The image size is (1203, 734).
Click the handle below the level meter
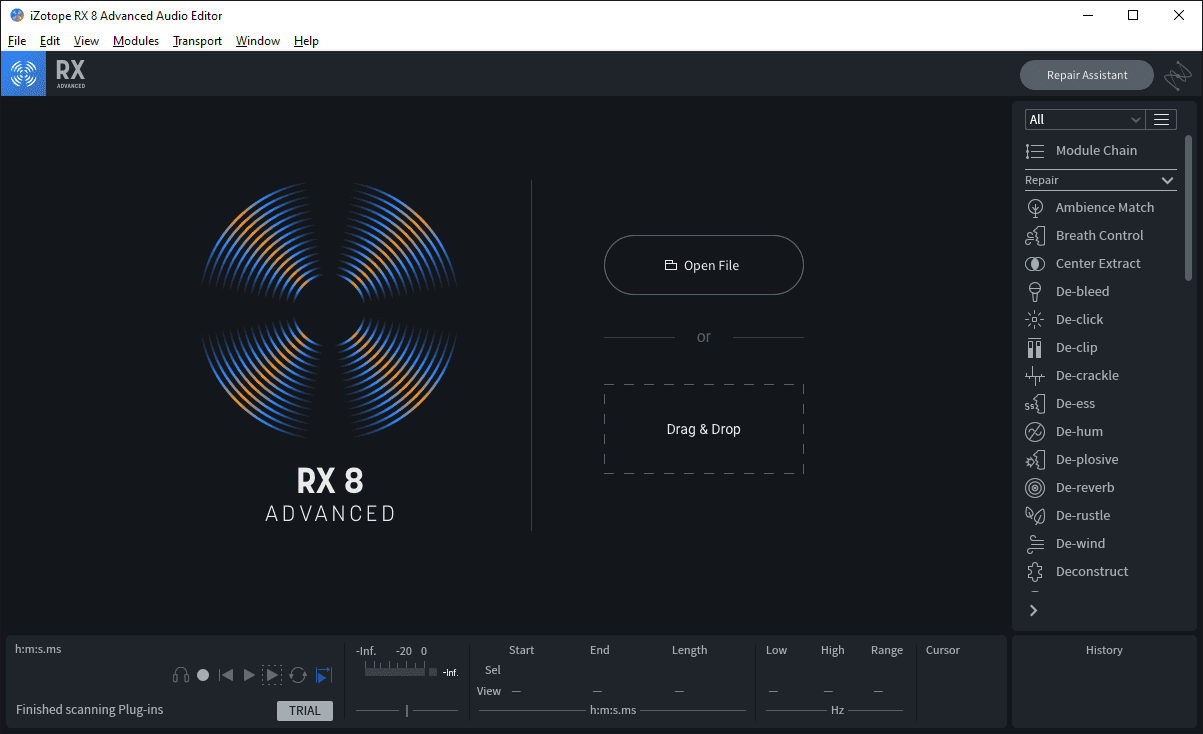tap(407, 711)
